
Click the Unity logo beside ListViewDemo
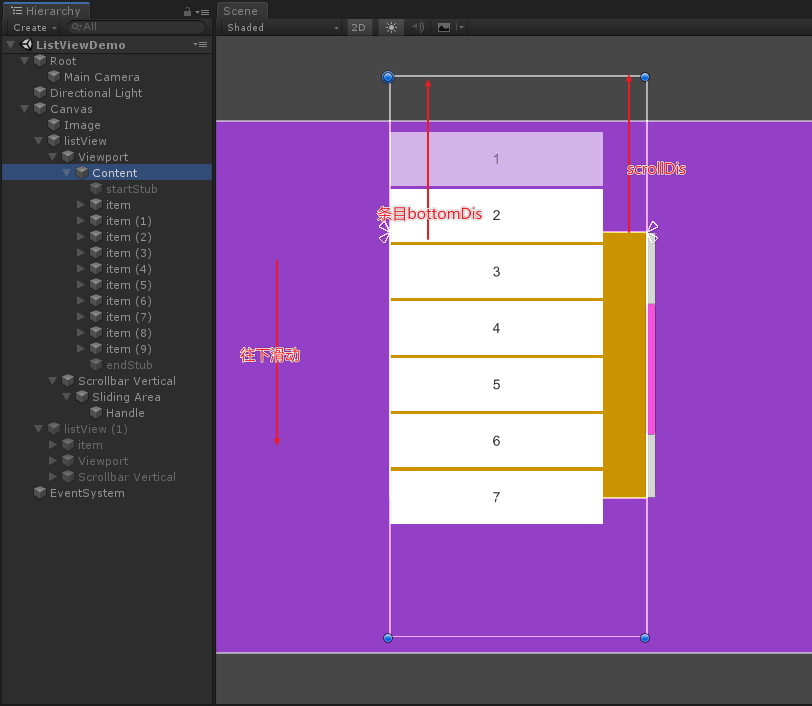[26, 45]
